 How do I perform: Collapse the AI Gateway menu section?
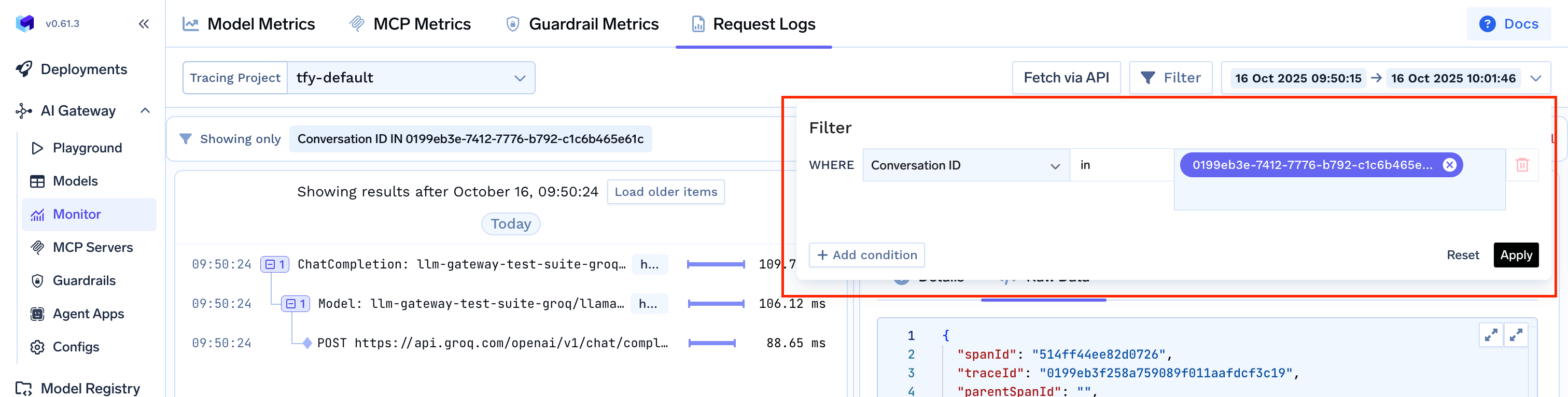click(145, 110)
